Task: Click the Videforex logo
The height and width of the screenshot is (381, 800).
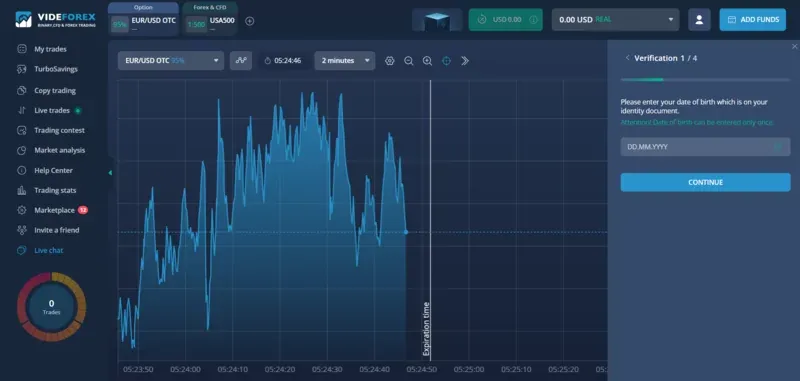Action: coord(56,19)
